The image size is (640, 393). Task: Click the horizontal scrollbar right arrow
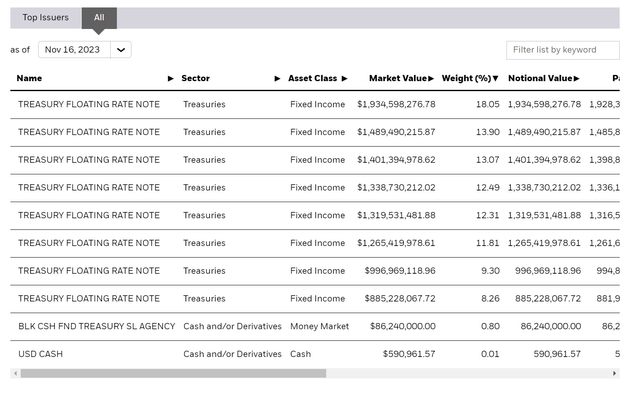pyautogui.click(x=614, y=373)
